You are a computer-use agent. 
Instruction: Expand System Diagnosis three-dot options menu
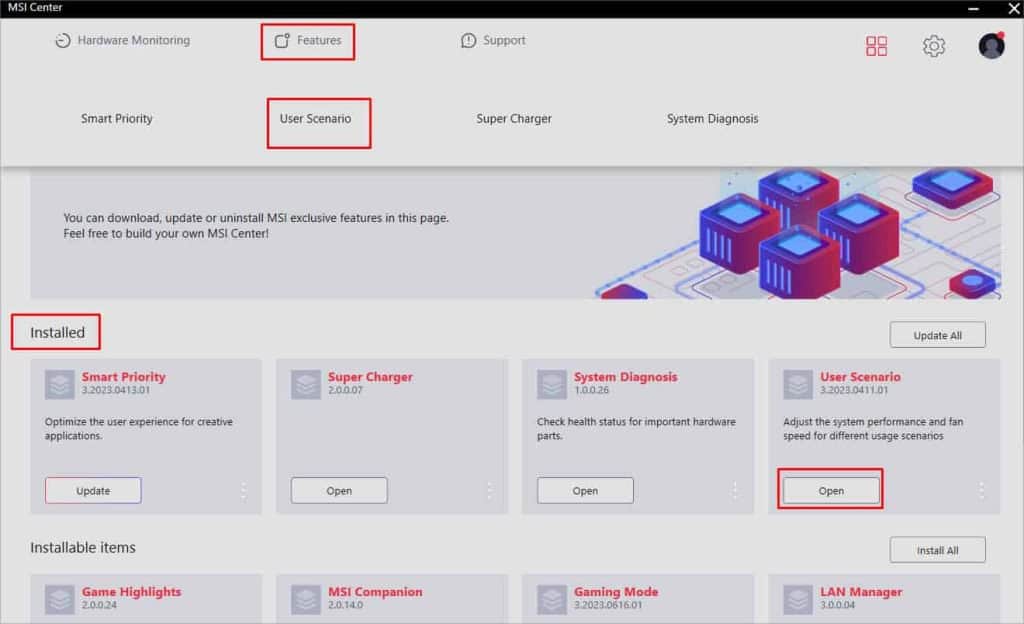click(x=735, y=491)
